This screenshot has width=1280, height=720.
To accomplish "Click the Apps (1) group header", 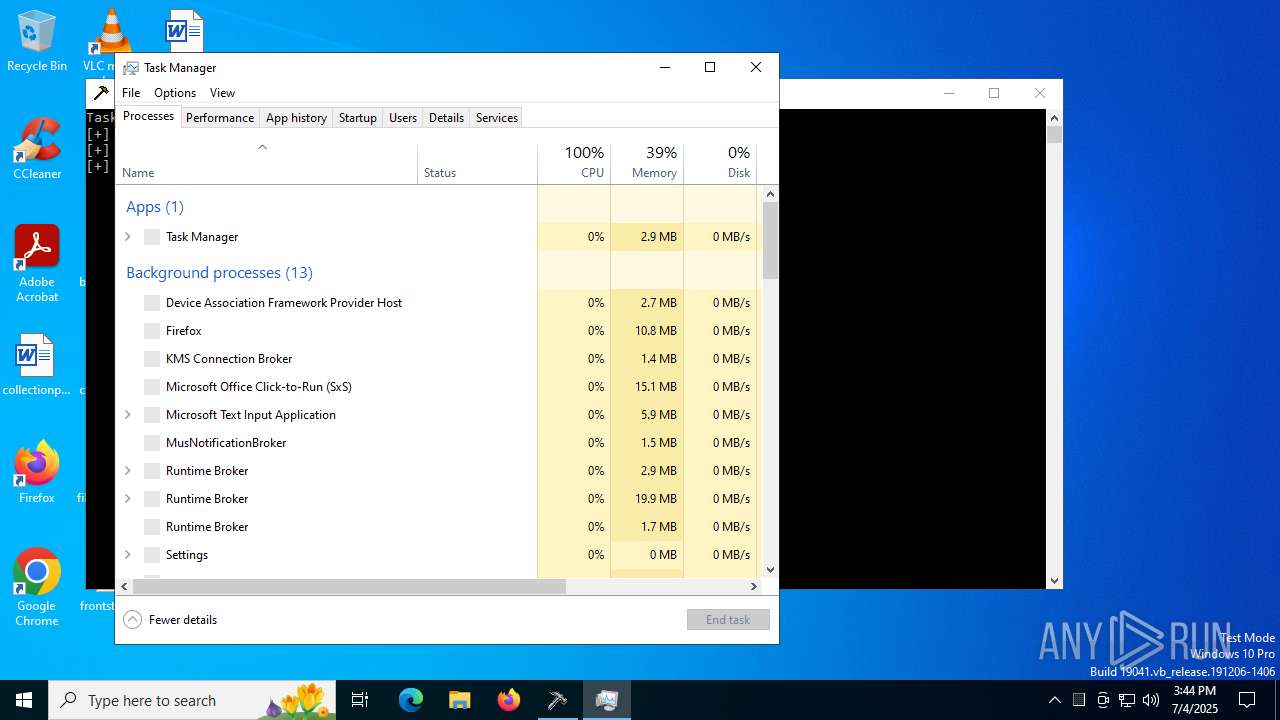I will [x=155, y=207].
